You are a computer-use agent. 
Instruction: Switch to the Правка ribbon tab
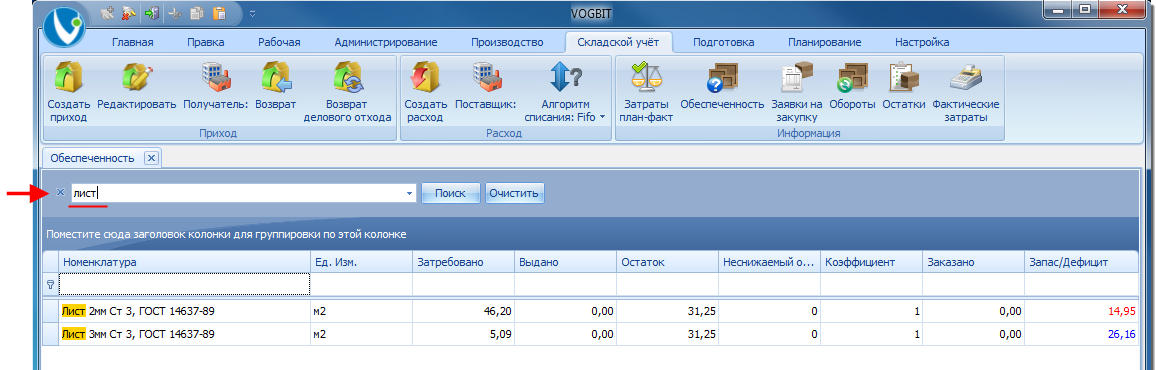coord(206,42)
